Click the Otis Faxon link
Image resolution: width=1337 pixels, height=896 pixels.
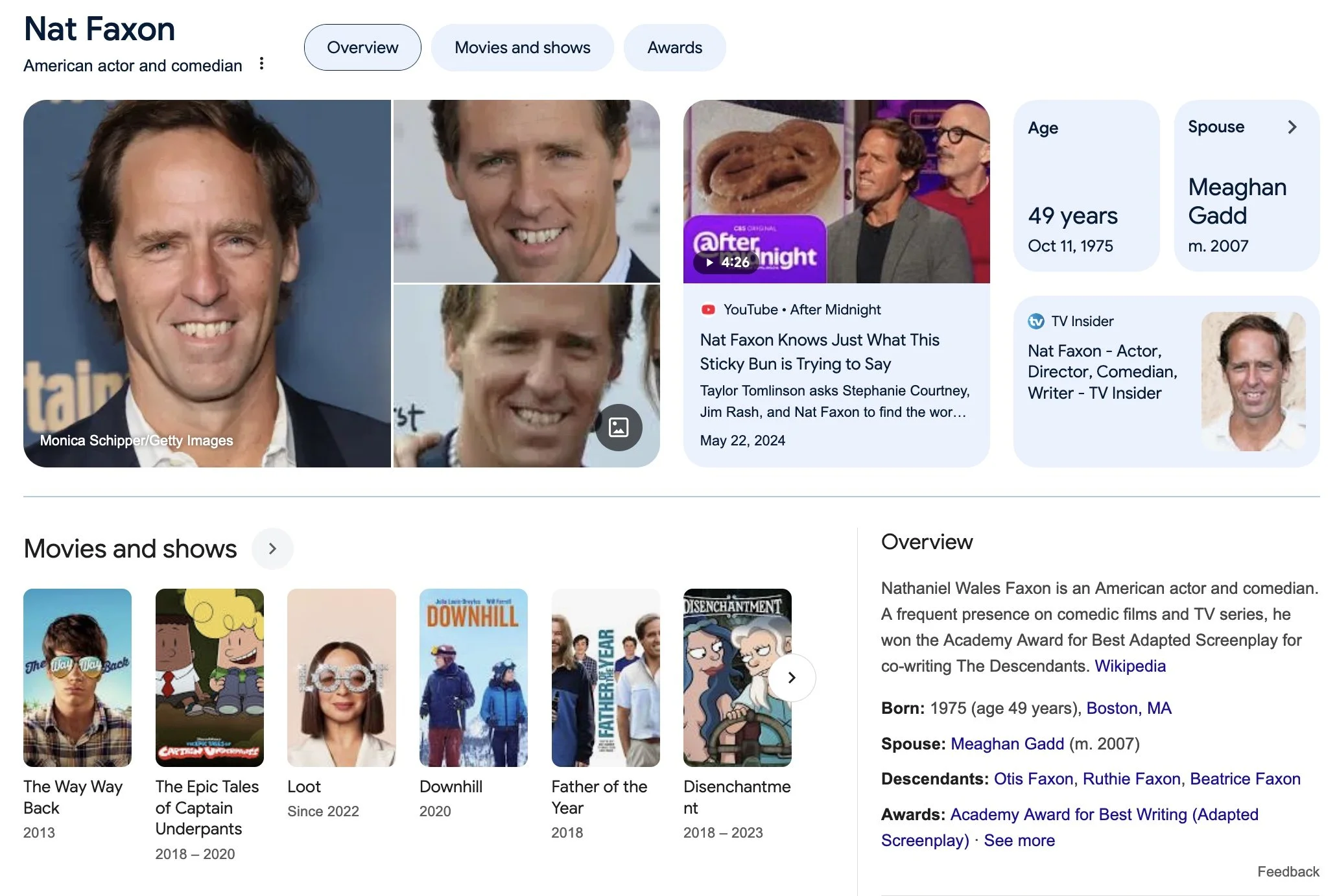(1033, 779)
